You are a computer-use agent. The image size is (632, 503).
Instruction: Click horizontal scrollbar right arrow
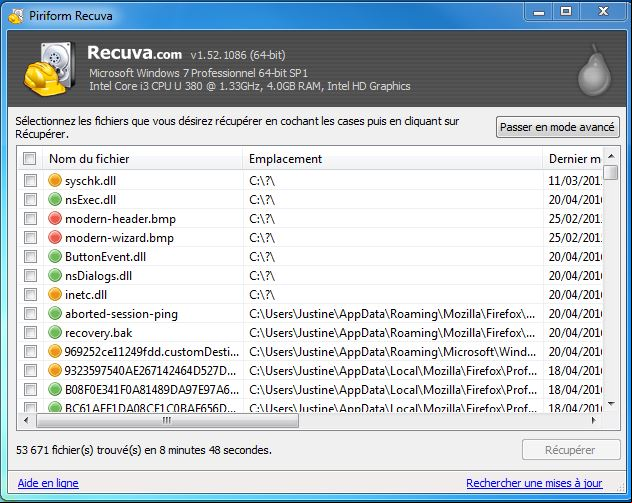pyautogui.click(x=594, y=420)
